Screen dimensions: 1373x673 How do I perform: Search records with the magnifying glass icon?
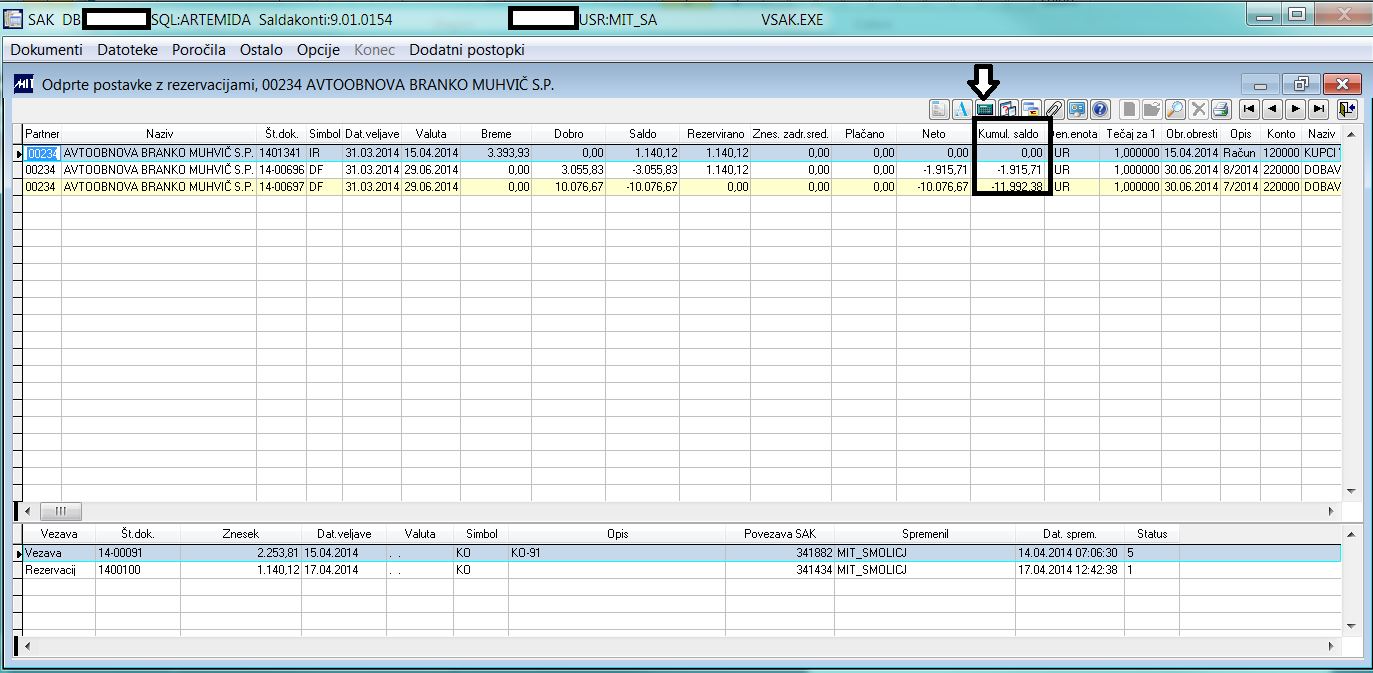click(1175, 109)
